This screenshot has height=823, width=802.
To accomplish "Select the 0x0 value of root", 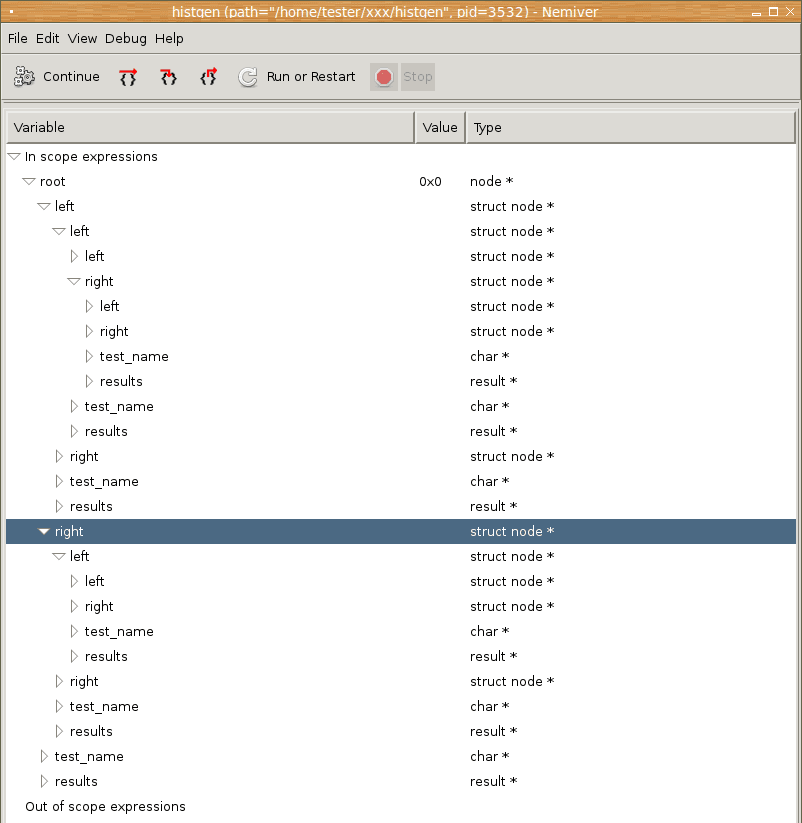I will click(x=430, y=182).
